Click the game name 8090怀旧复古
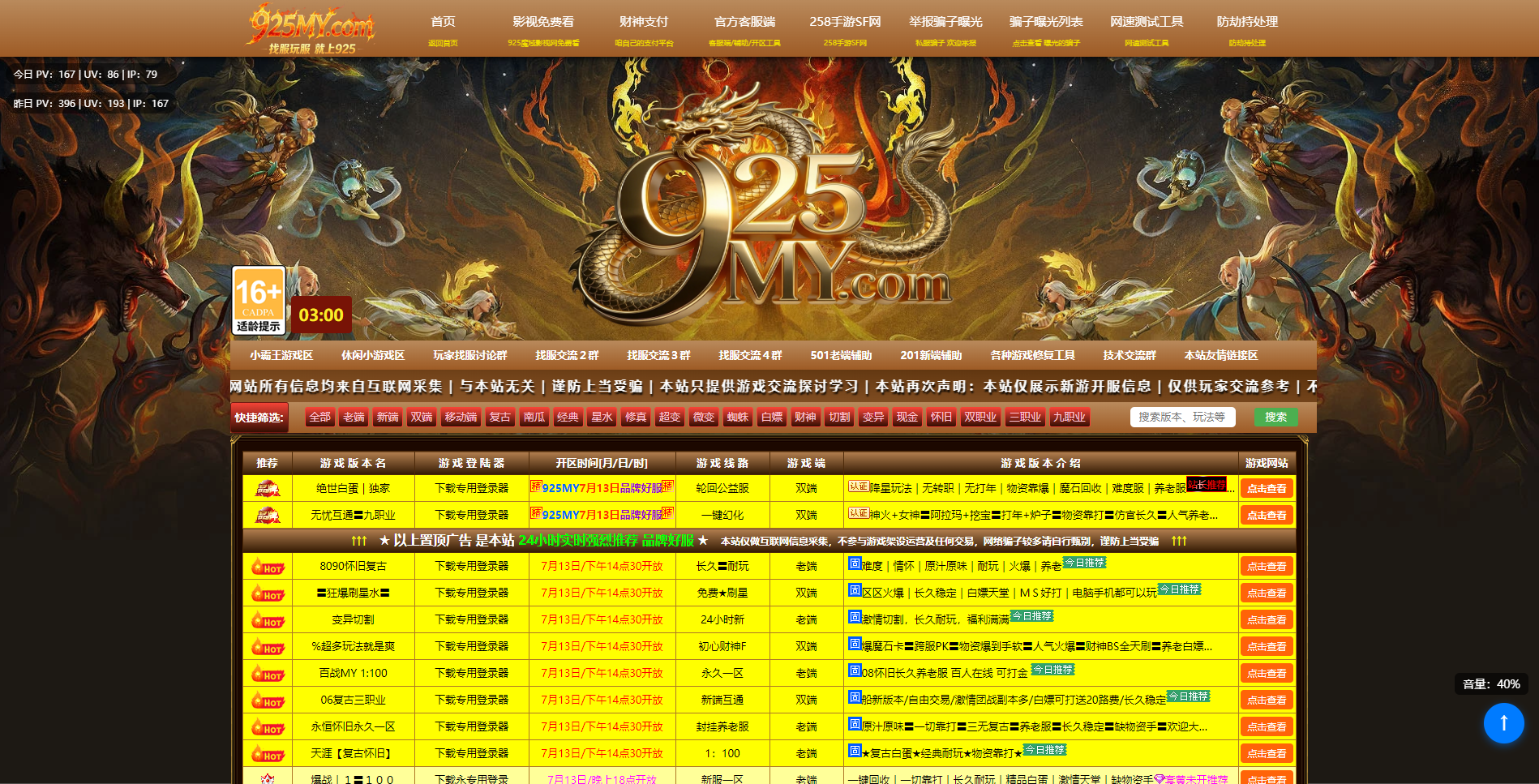1539x784 pixels. (354, 566)
